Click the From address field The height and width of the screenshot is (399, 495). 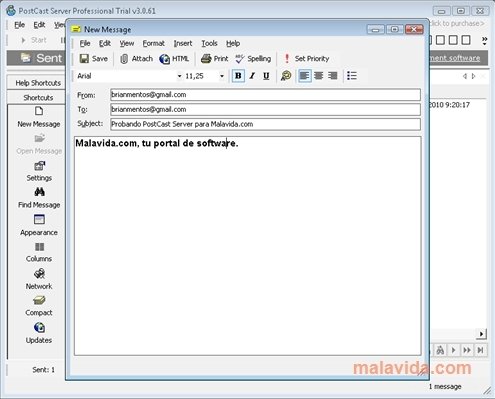tap(265, 95)
